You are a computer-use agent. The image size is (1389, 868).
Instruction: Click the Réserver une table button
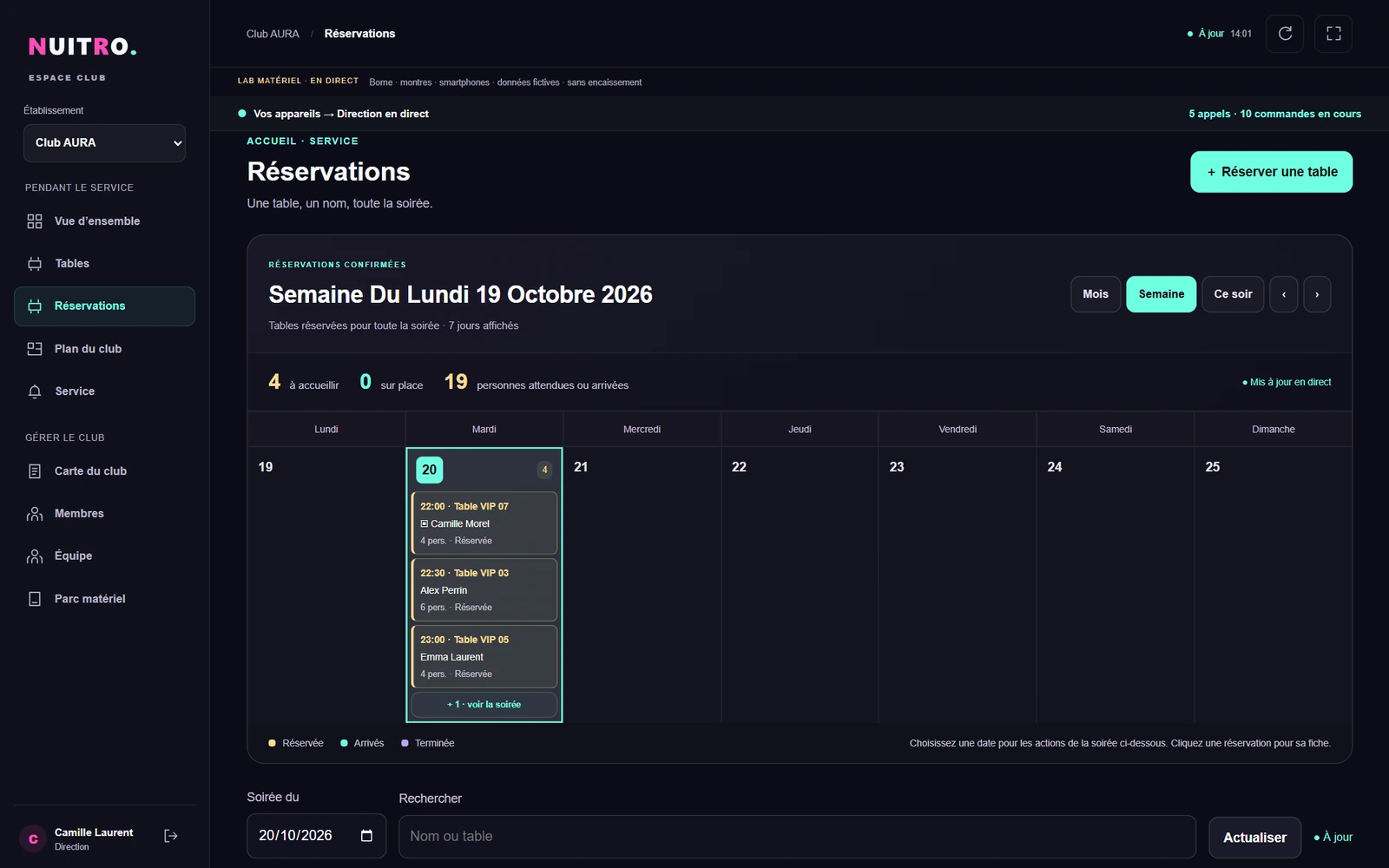[1271, 172]
